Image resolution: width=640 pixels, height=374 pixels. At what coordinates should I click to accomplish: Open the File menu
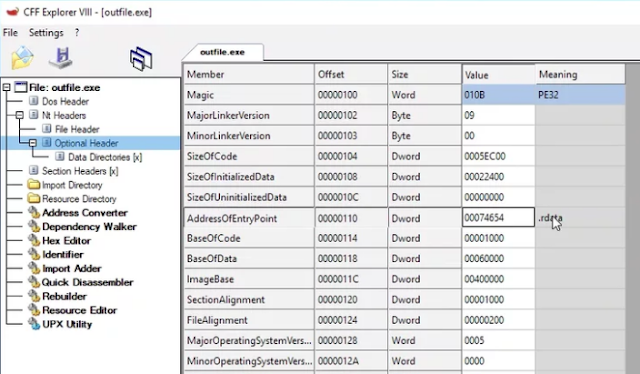(x=10, y=33)
